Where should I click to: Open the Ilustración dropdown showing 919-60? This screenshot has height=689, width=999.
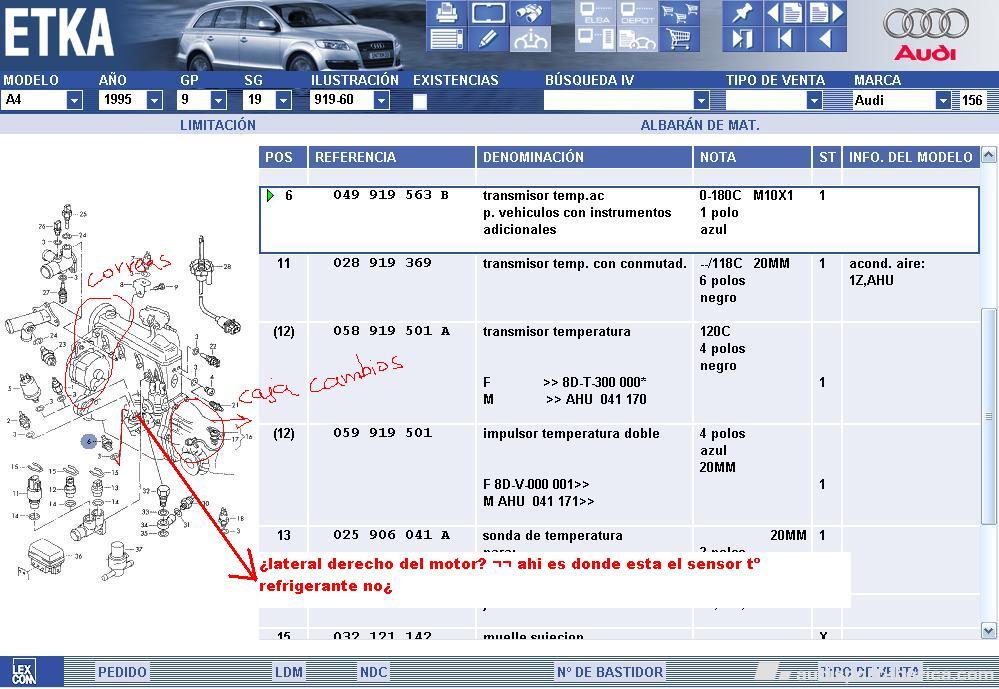(x=381, y=100)
